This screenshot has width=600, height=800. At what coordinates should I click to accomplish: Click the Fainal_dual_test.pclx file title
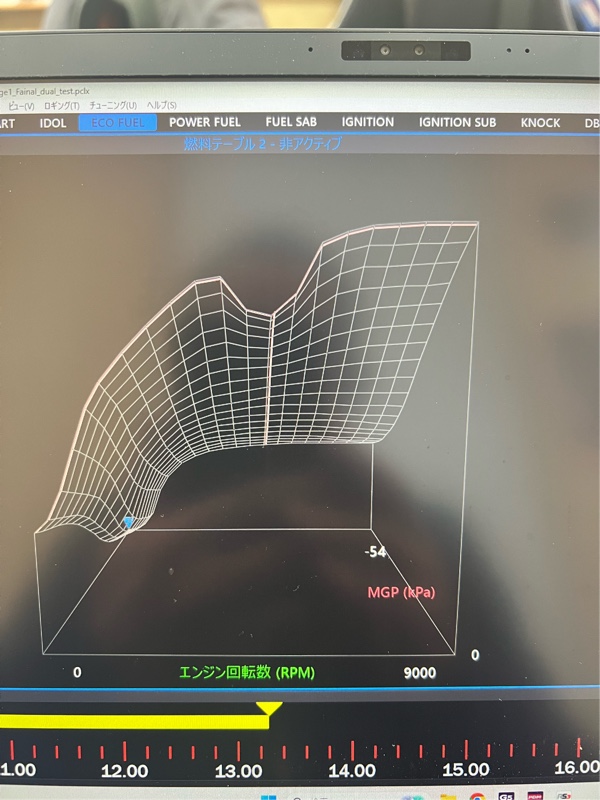click(x=45, y=91)
